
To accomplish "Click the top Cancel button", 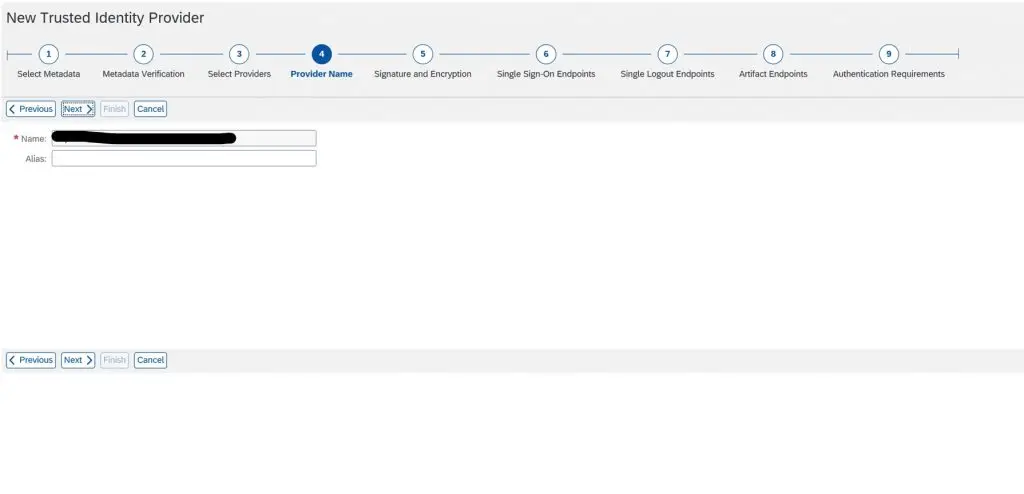I will pos(150,109).
